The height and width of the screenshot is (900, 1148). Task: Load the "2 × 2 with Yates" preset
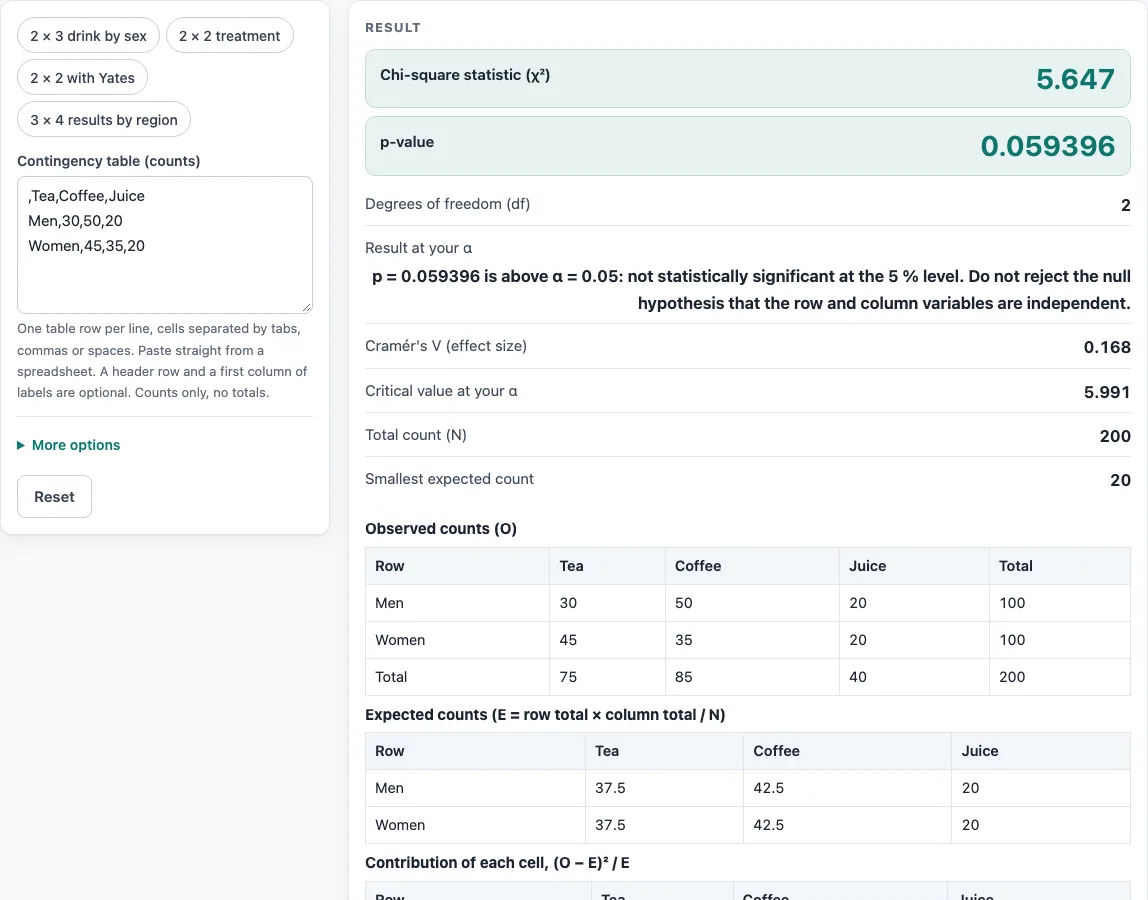coord(83,78)
